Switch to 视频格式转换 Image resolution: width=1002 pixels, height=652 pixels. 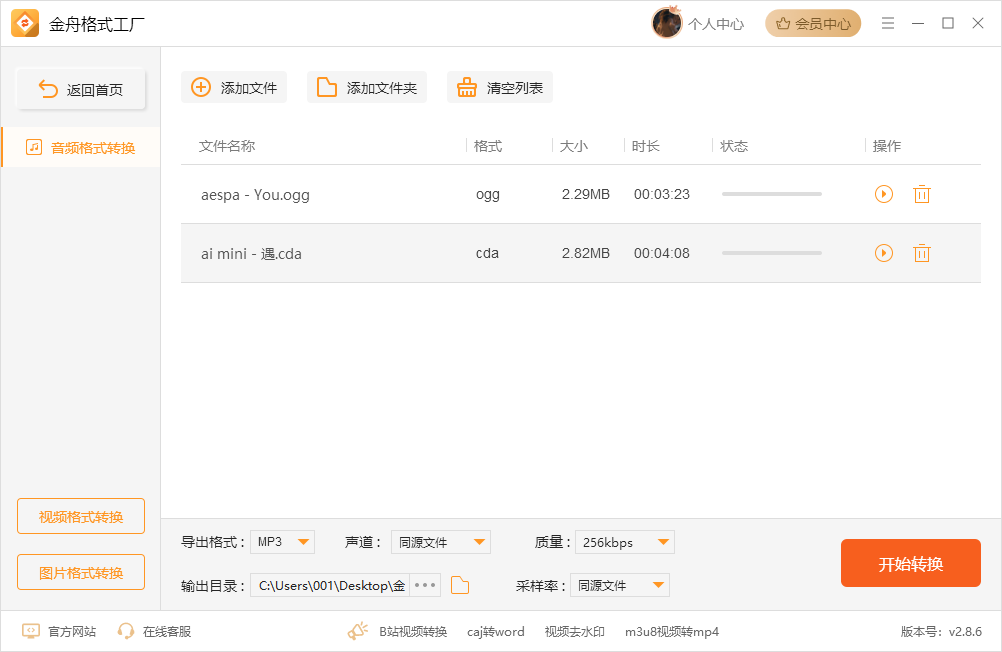tap(80, 515)
